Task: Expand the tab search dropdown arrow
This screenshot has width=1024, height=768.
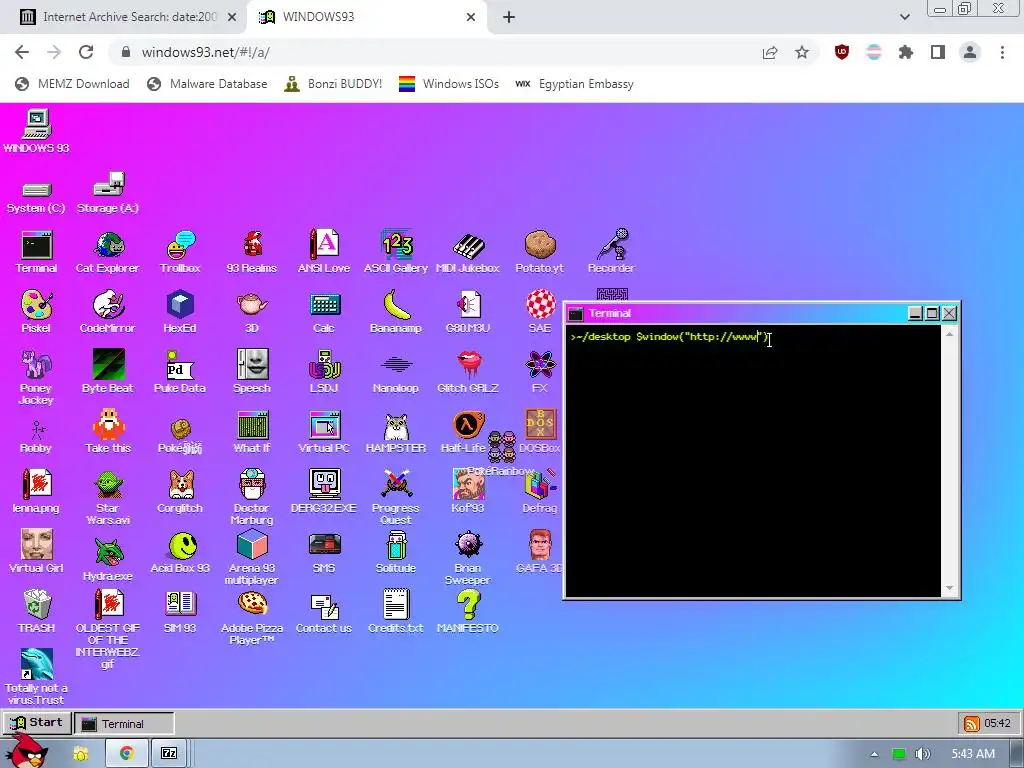Action: (904, 17)
